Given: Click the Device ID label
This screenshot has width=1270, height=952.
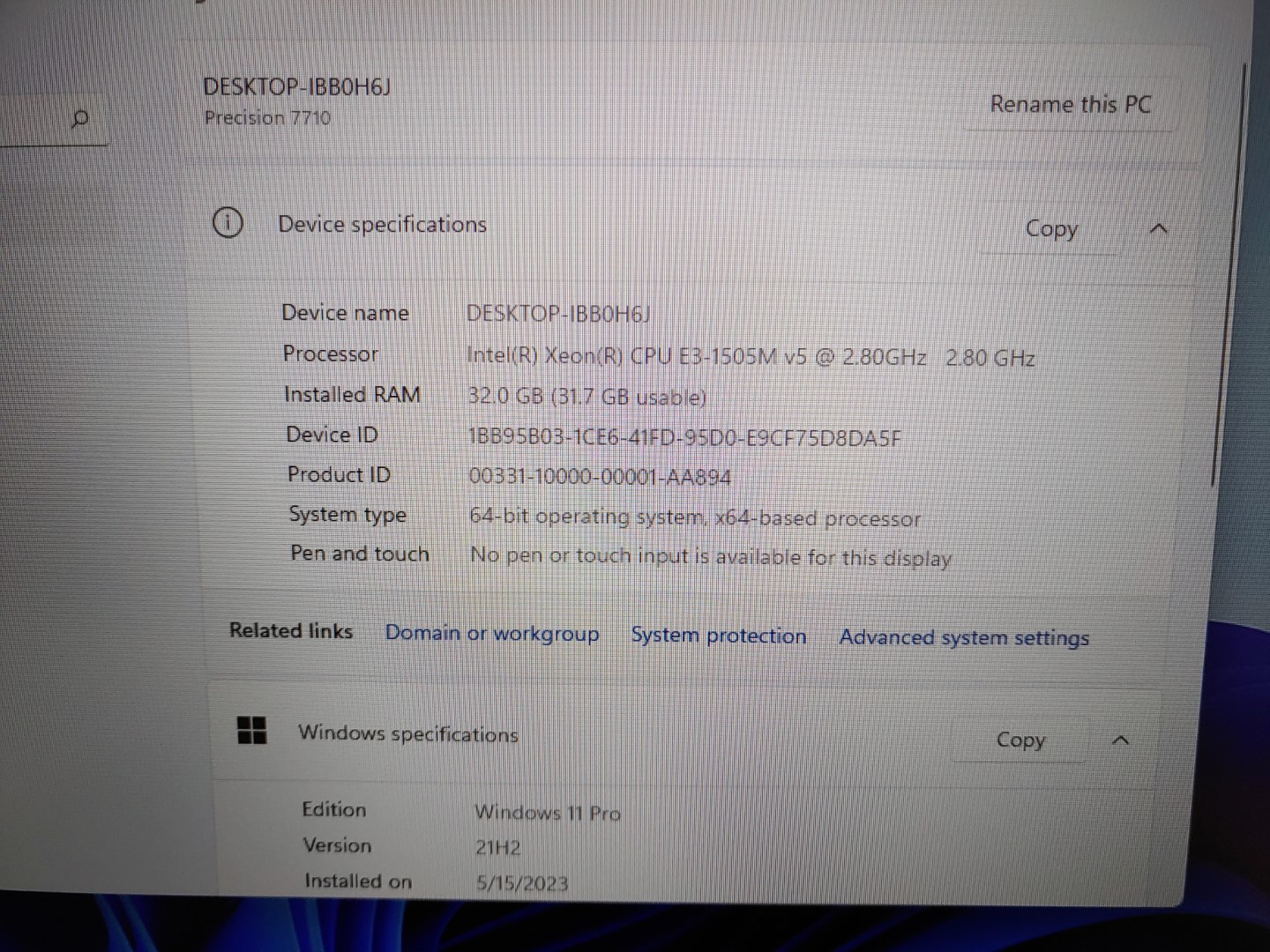Looking at the screenshot, I should click(332, 435).
